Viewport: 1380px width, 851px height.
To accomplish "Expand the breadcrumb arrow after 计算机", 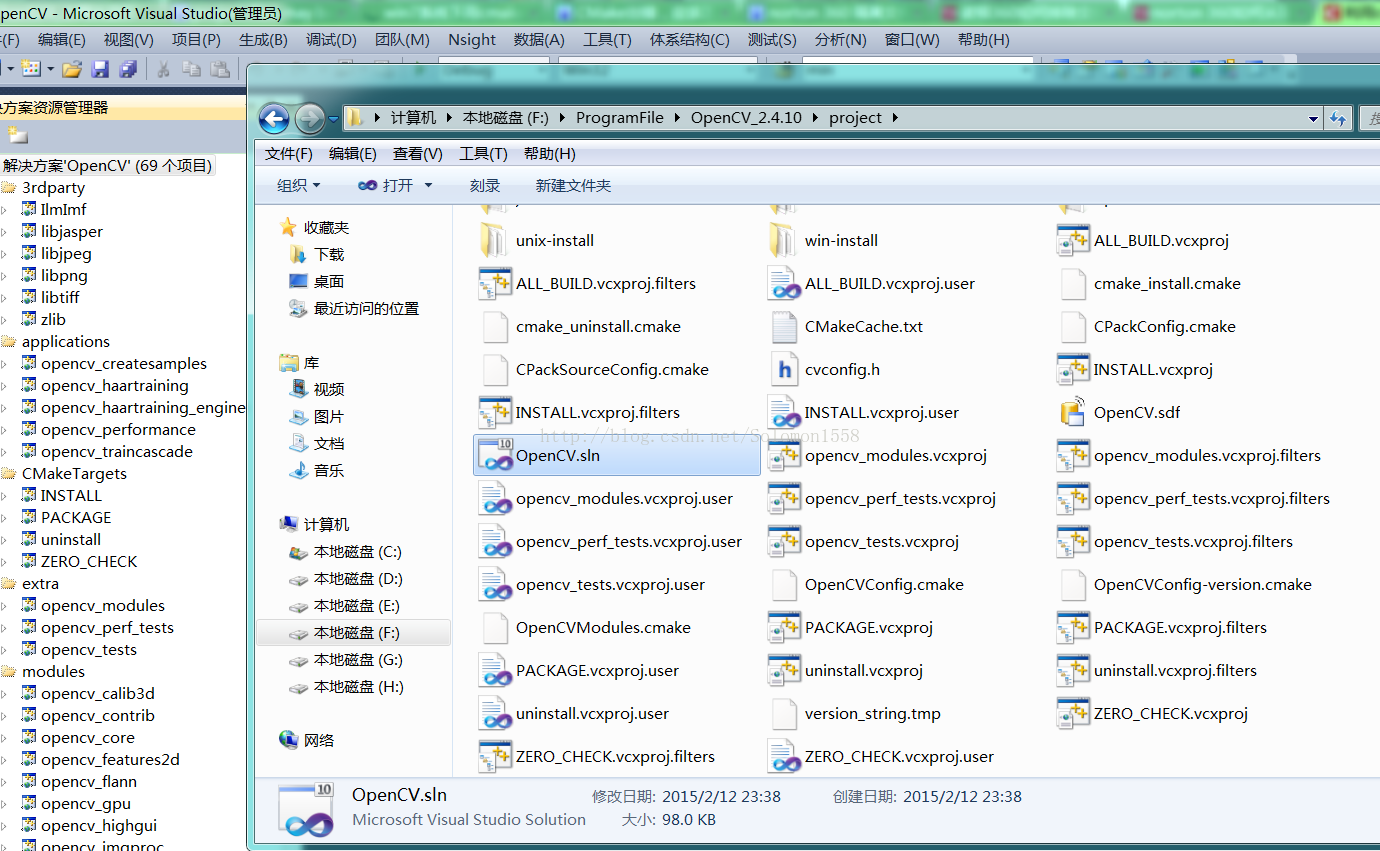I will click(449, 118).
